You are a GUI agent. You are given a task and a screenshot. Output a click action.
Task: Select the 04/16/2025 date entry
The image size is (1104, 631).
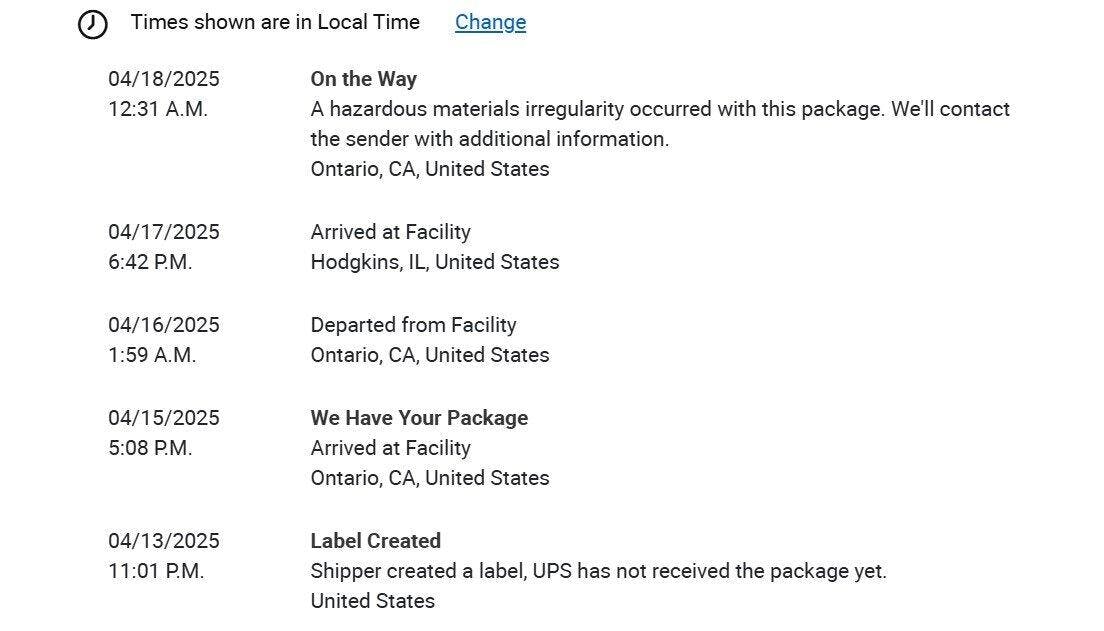[x=164, y=325]
